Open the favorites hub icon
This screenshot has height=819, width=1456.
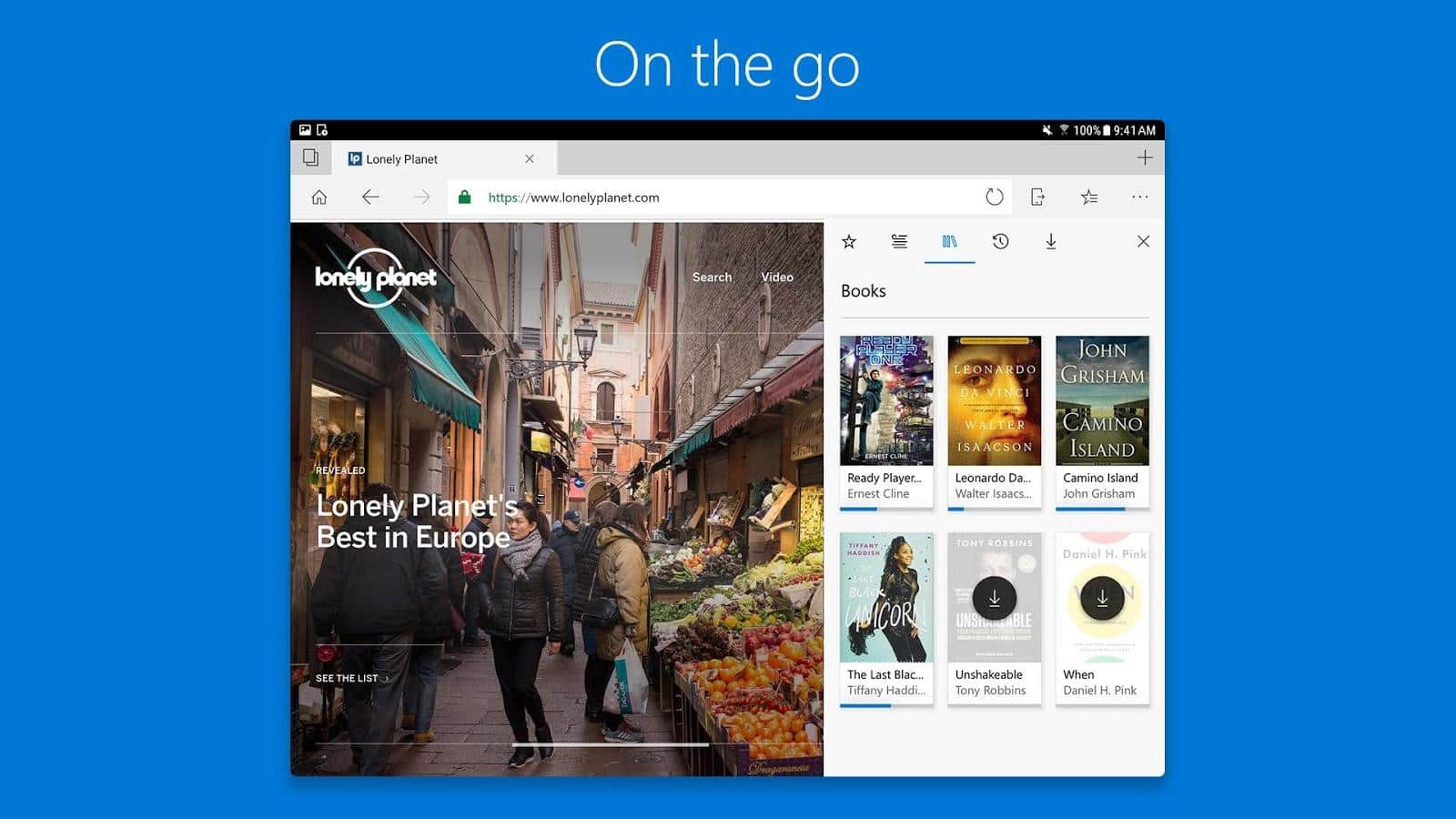pyautogui.click(x=1088, y=197)
